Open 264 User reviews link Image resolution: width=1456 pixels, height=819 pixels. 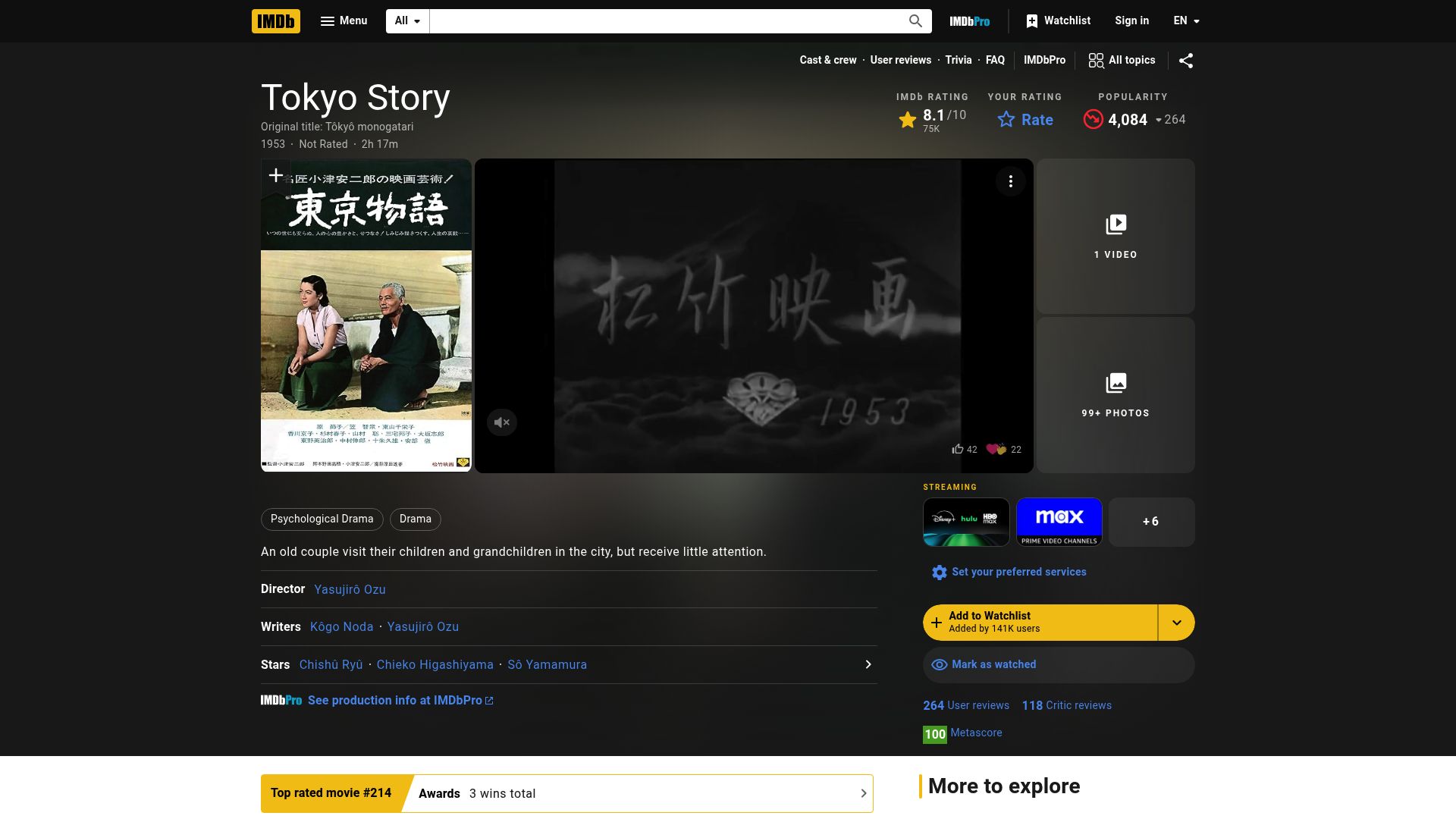tap(966, 705)
